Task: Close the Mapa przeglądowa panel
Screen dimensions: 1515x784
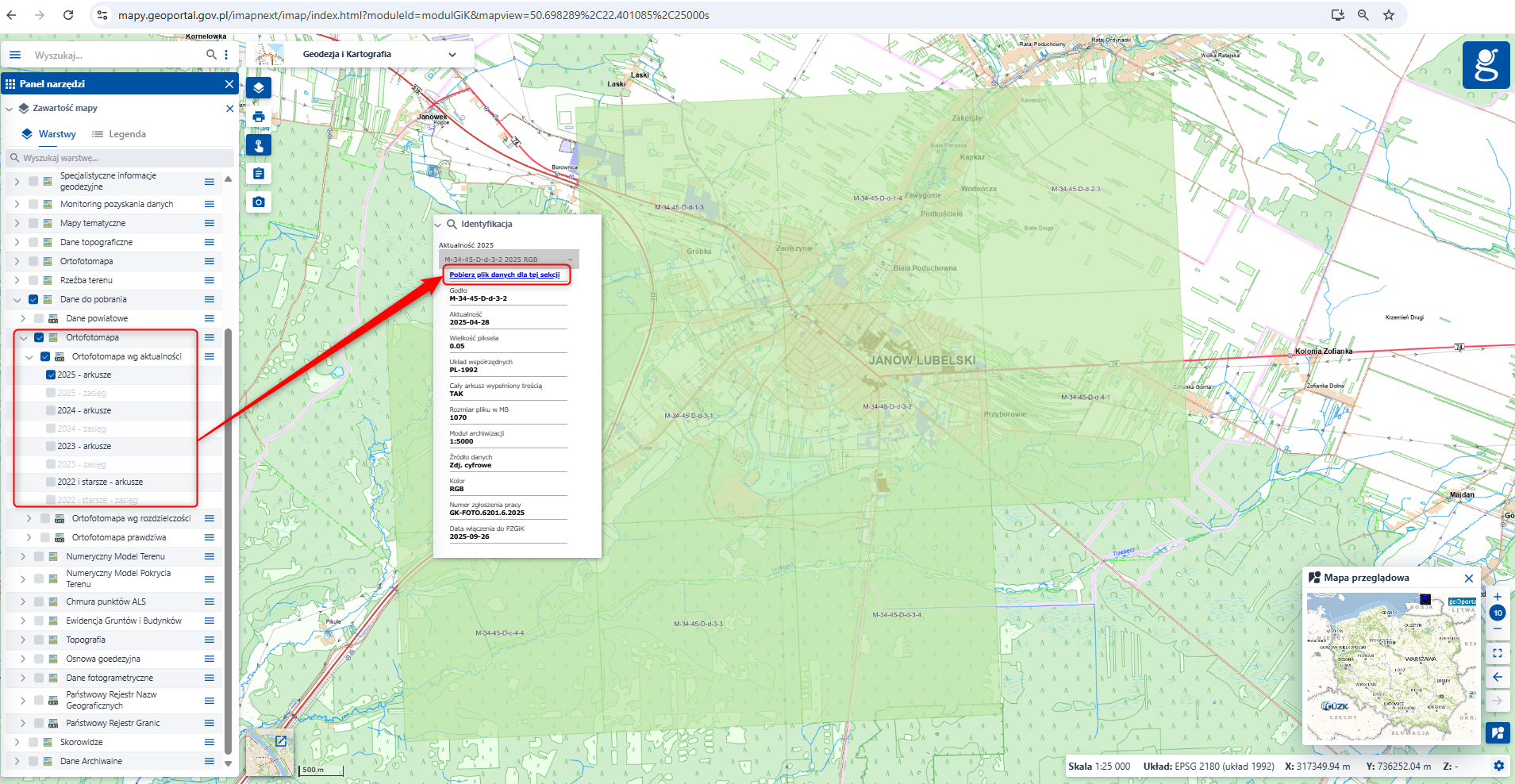Action: coord(1468,578)
